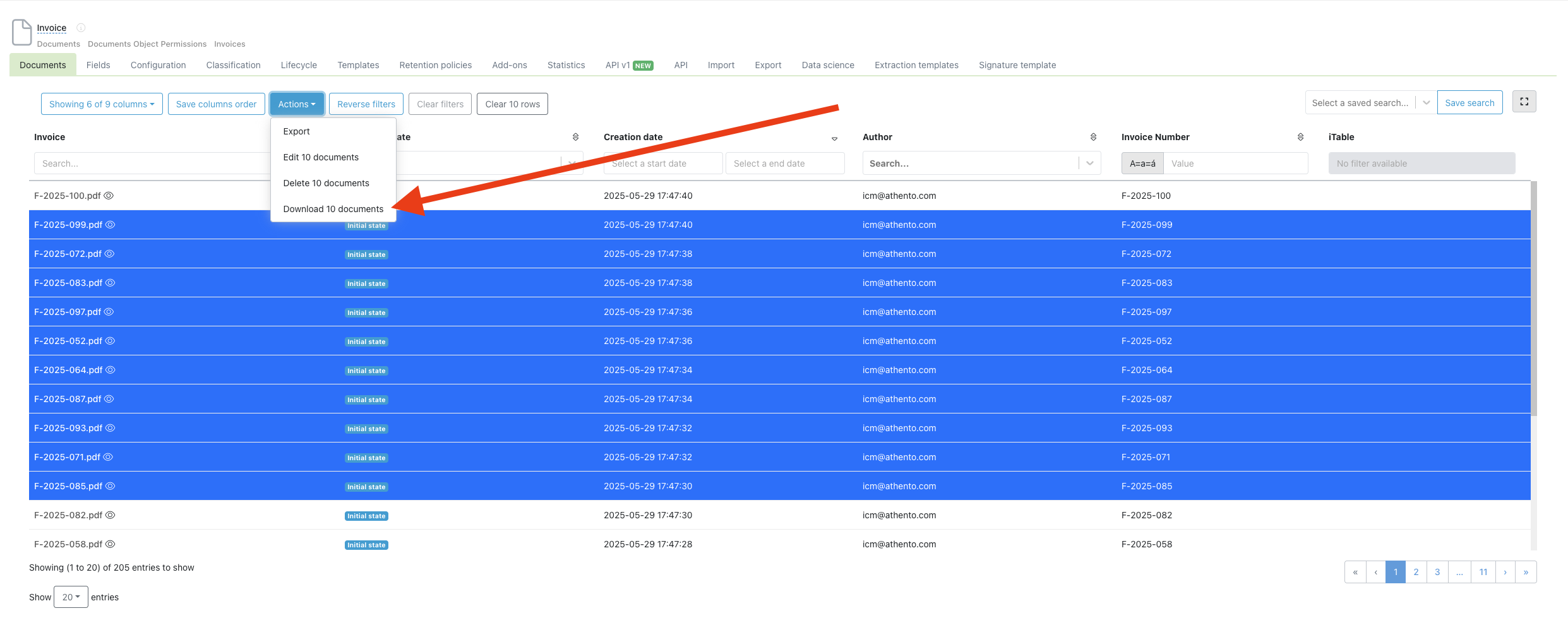1568x642 pixels.
Task: Go to next page arrow
Action: (x=1505, y=572)
